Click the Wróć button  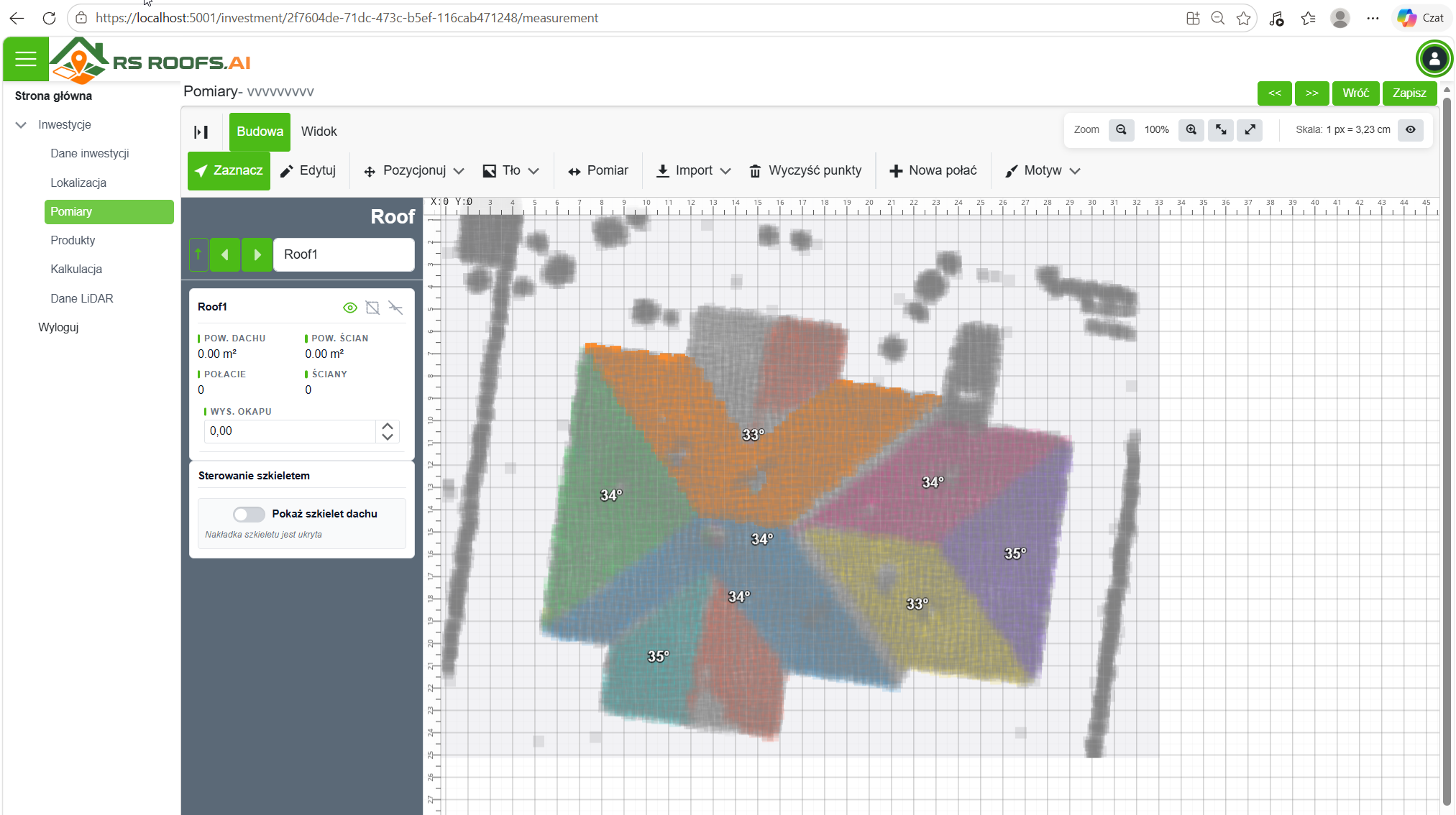click(x=1356, y=93)
